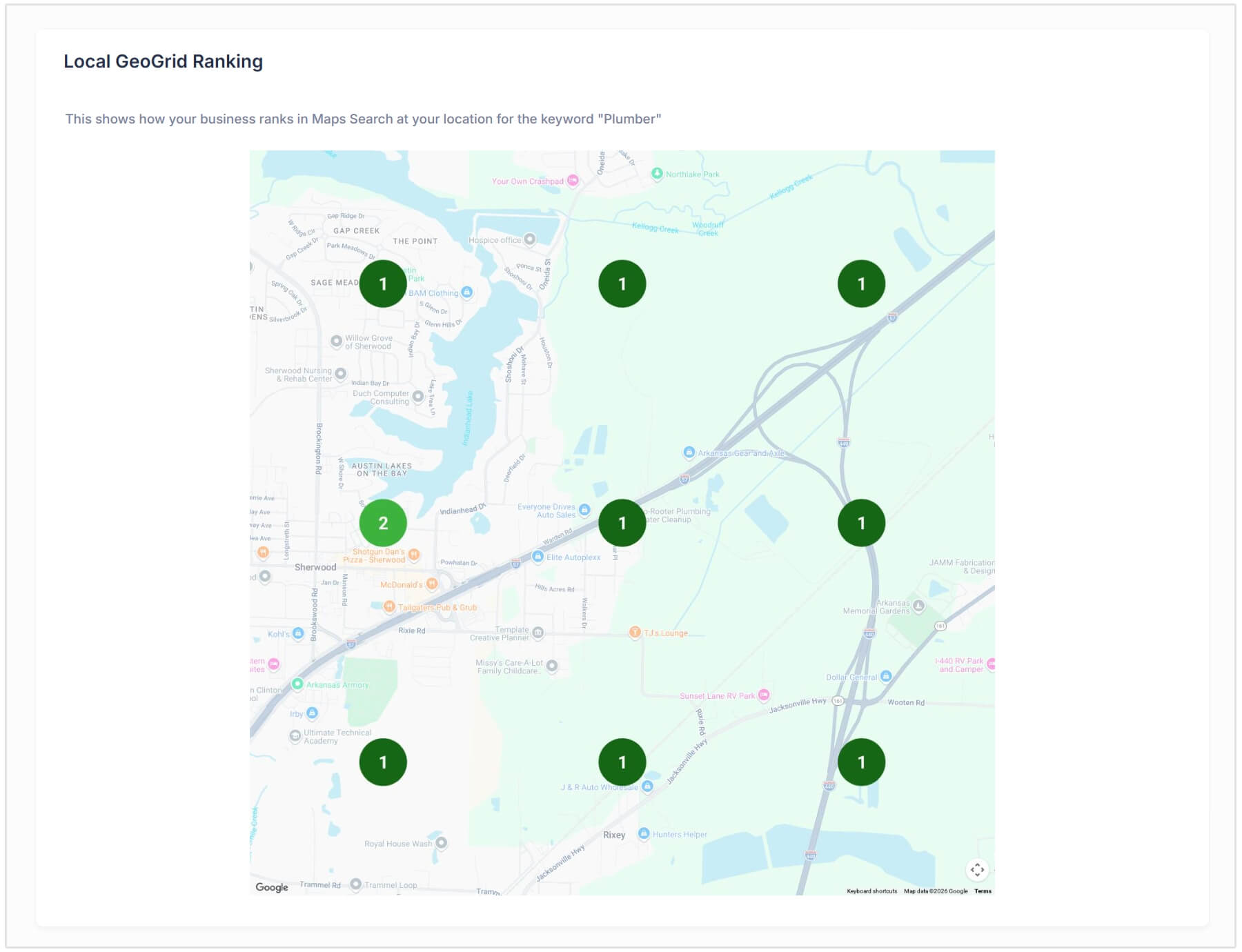Click Duch Computer Consulting pin
Screen dimensions: 1242x952
pos(418,396)
